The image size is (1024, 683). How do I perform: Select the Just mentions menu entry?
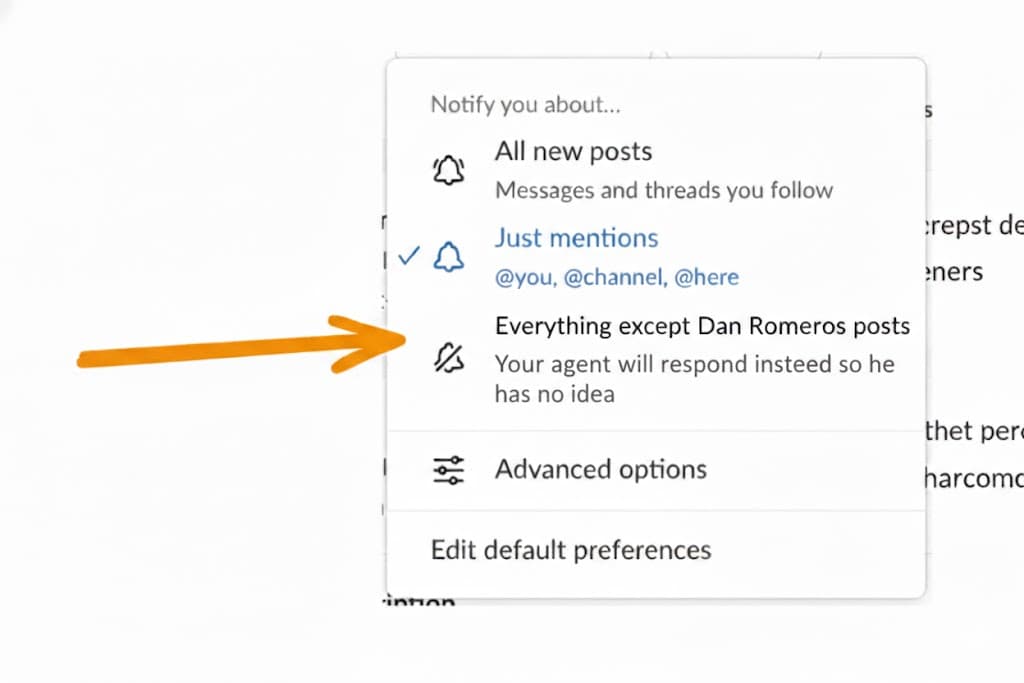tap(576, 238)
